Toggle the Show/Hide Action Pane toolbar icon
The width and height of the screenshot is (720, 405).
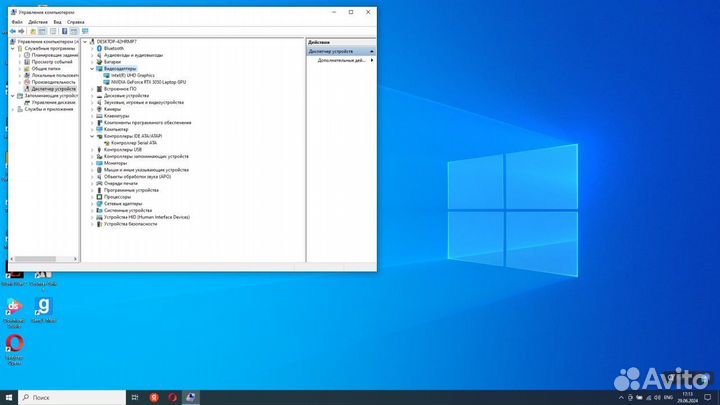tap(74, 31)
